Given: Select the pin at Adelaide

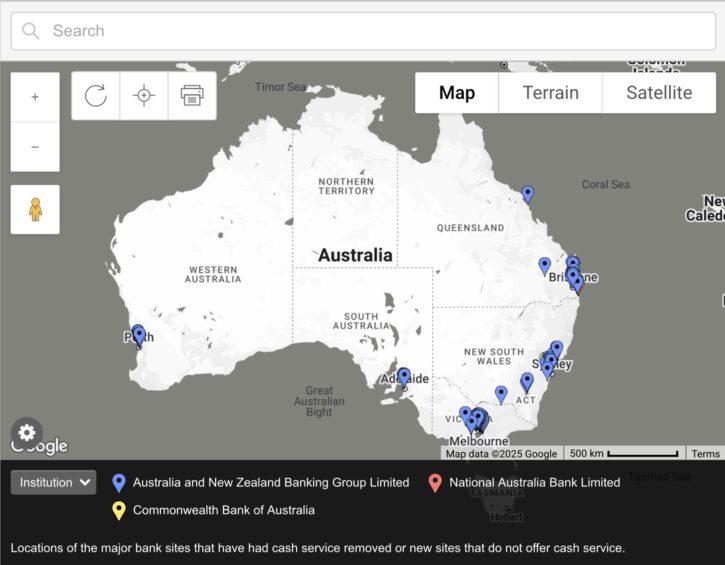Looking at the screenshot, I should (404, 376).
